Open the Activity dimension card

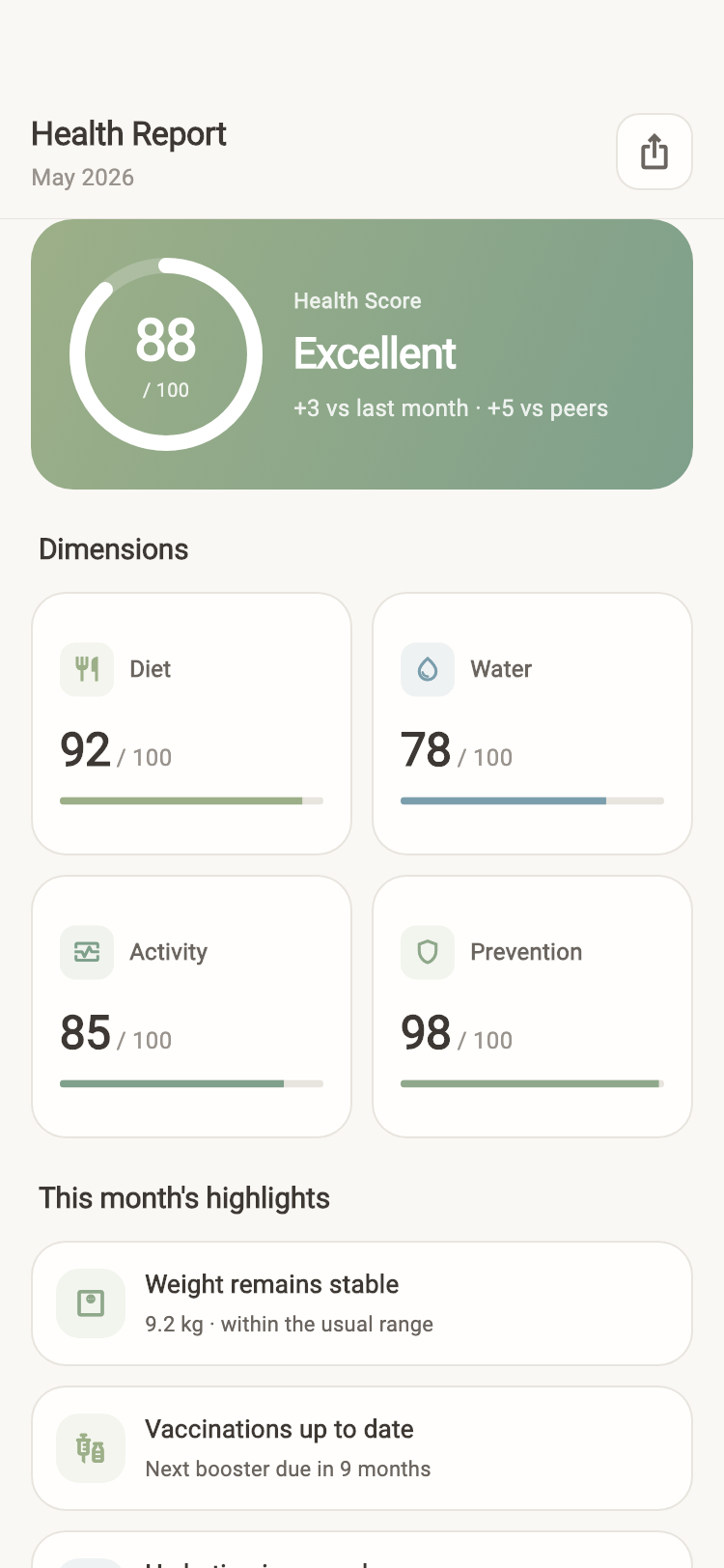[x=191, y=1006]
